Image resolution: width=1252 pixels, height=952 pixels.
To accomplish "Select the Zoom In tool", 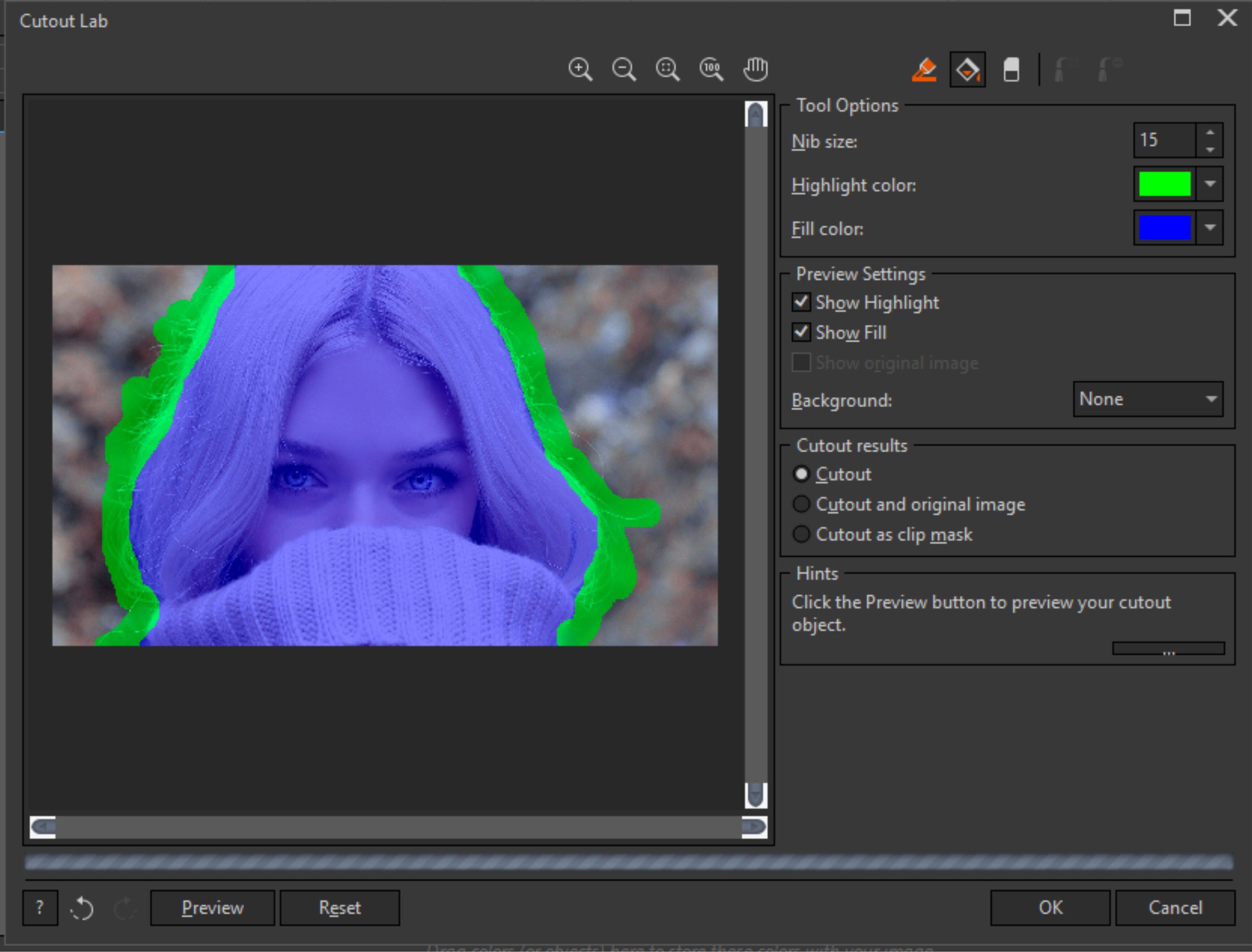I will pyautogui.click(x=580, y=69).
